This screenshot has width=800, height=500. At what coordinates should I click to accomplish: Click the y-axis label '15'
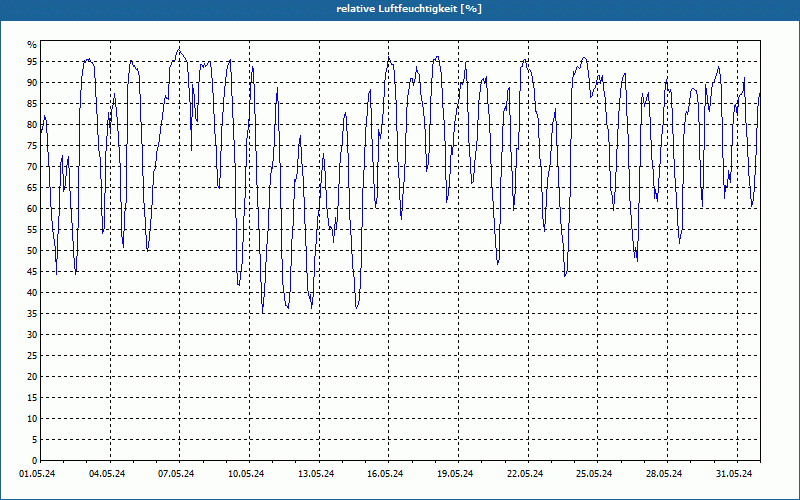click(x=32, y=397)
